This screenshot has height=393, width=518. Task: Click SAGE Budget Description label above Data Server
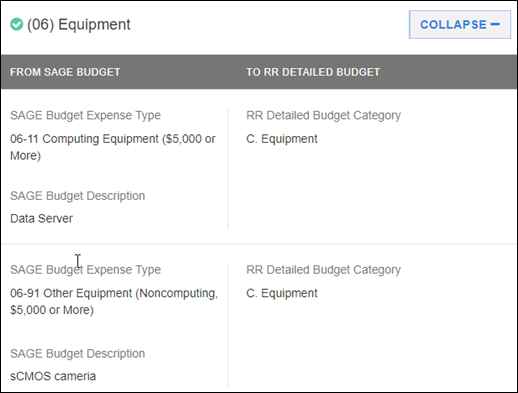(x=77, y=196)
